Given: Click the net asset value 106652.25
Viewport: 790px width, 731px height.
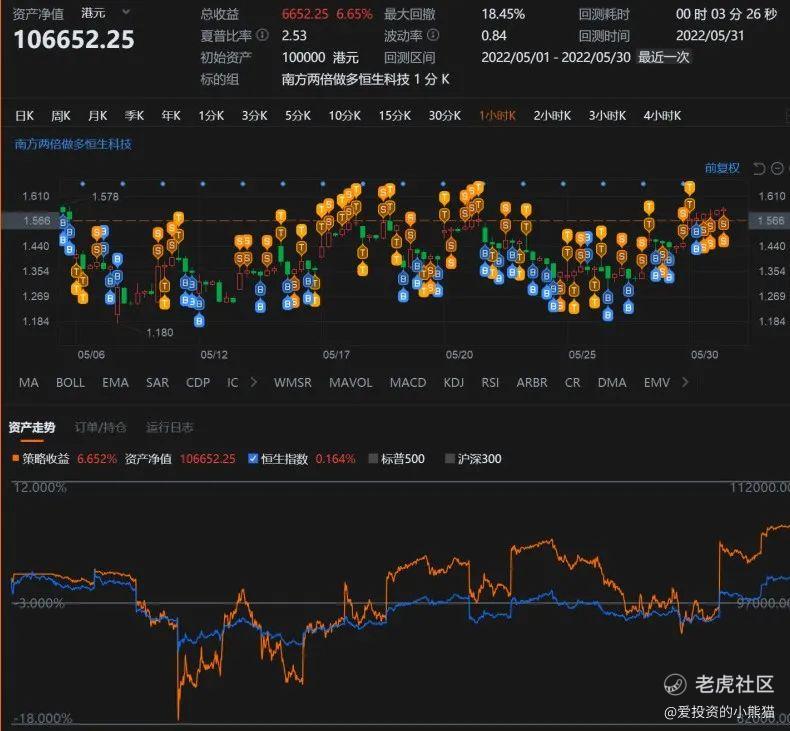Looking at the screenshot, I should pos(74,39).
